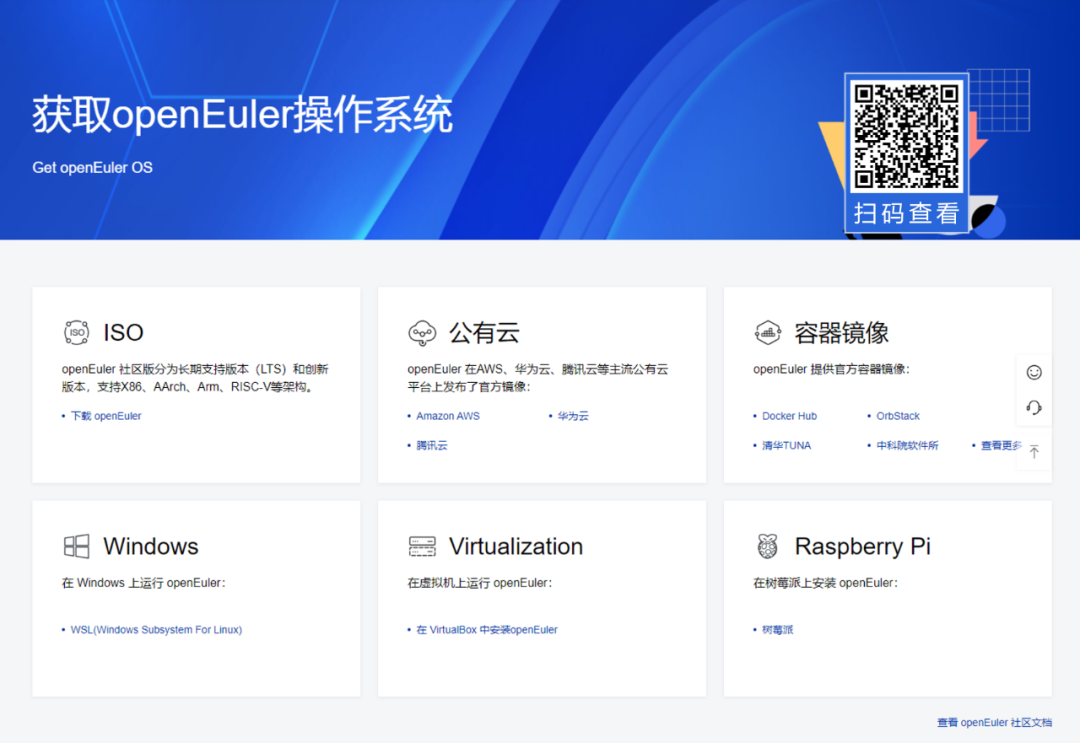The image size is (1080, 743).
Task: Click the Virtualization server icon
Action: click(422, 546)
